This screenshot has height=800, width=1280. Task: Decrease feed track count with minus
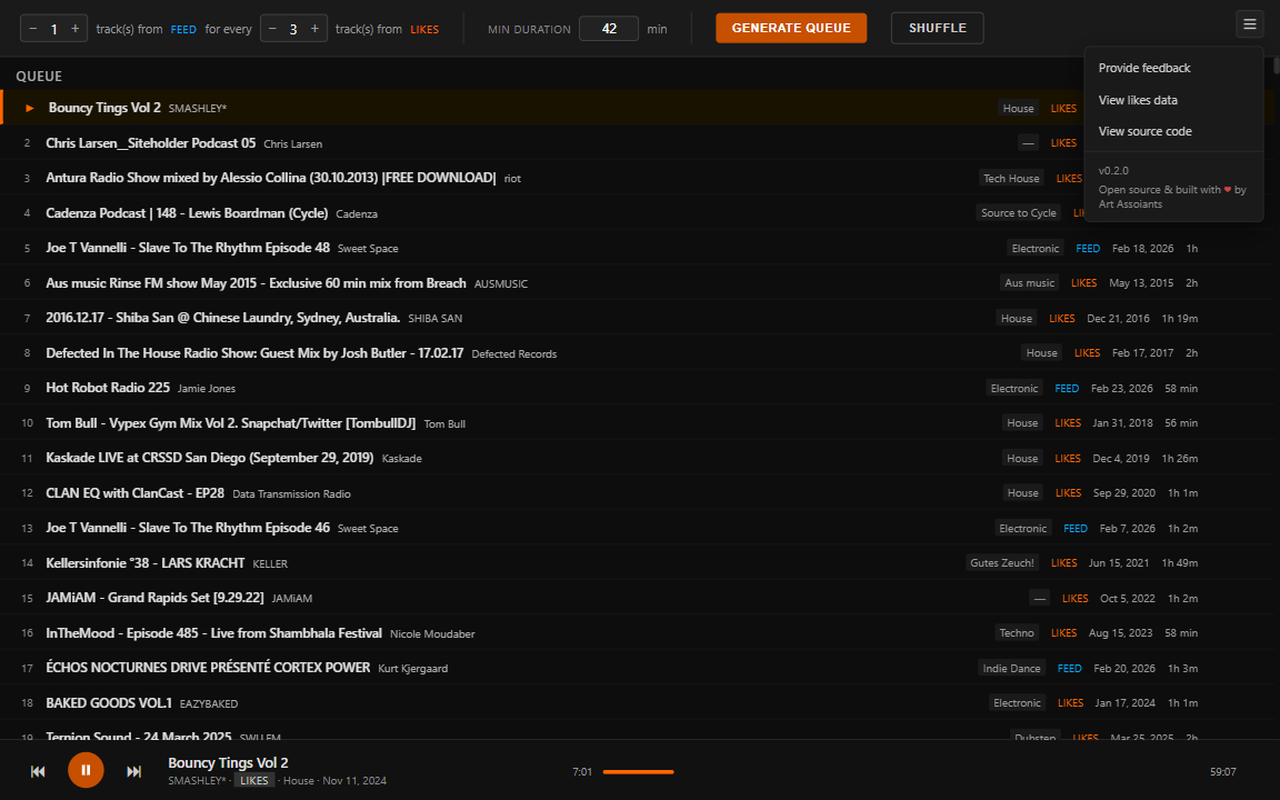coord(33,29)
